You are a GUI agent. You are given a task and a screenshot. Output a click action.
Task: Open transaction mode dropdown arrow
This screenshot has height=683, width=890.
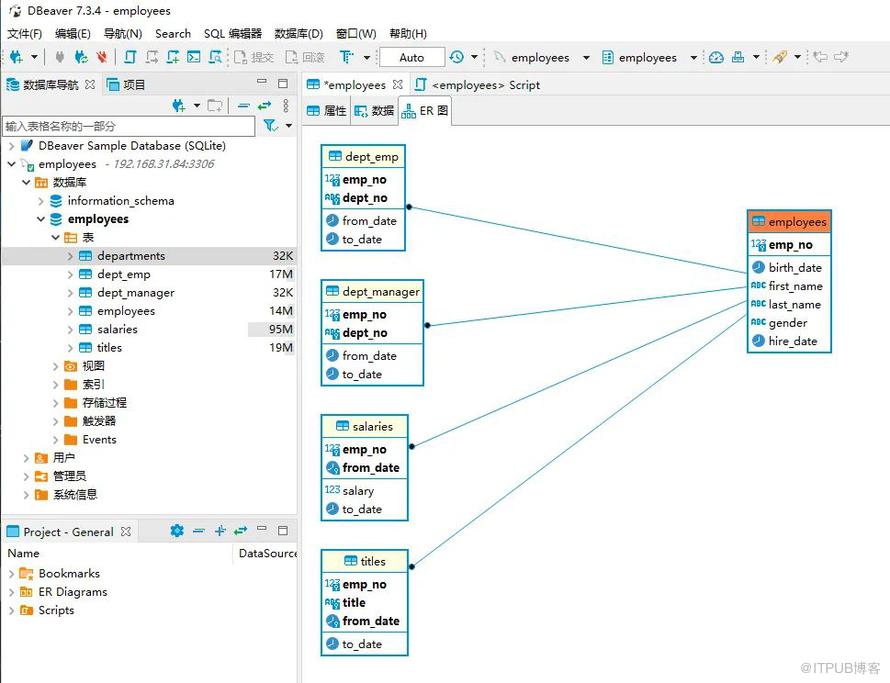[x=367, y=57]
